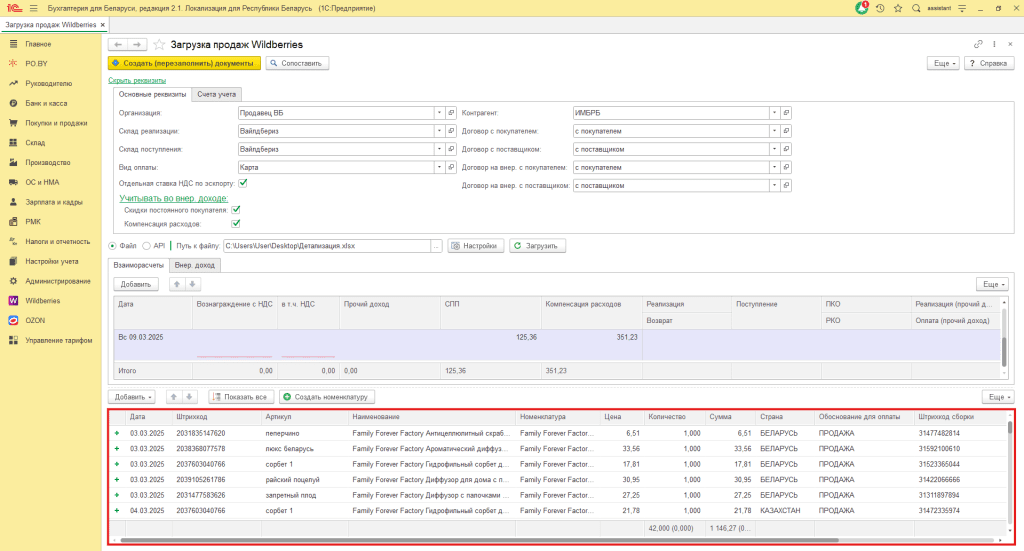1024x551 pixels.
Task: Uncheck Скидки постоянного покупателя checkbox
Action: [x=236, y=210]
